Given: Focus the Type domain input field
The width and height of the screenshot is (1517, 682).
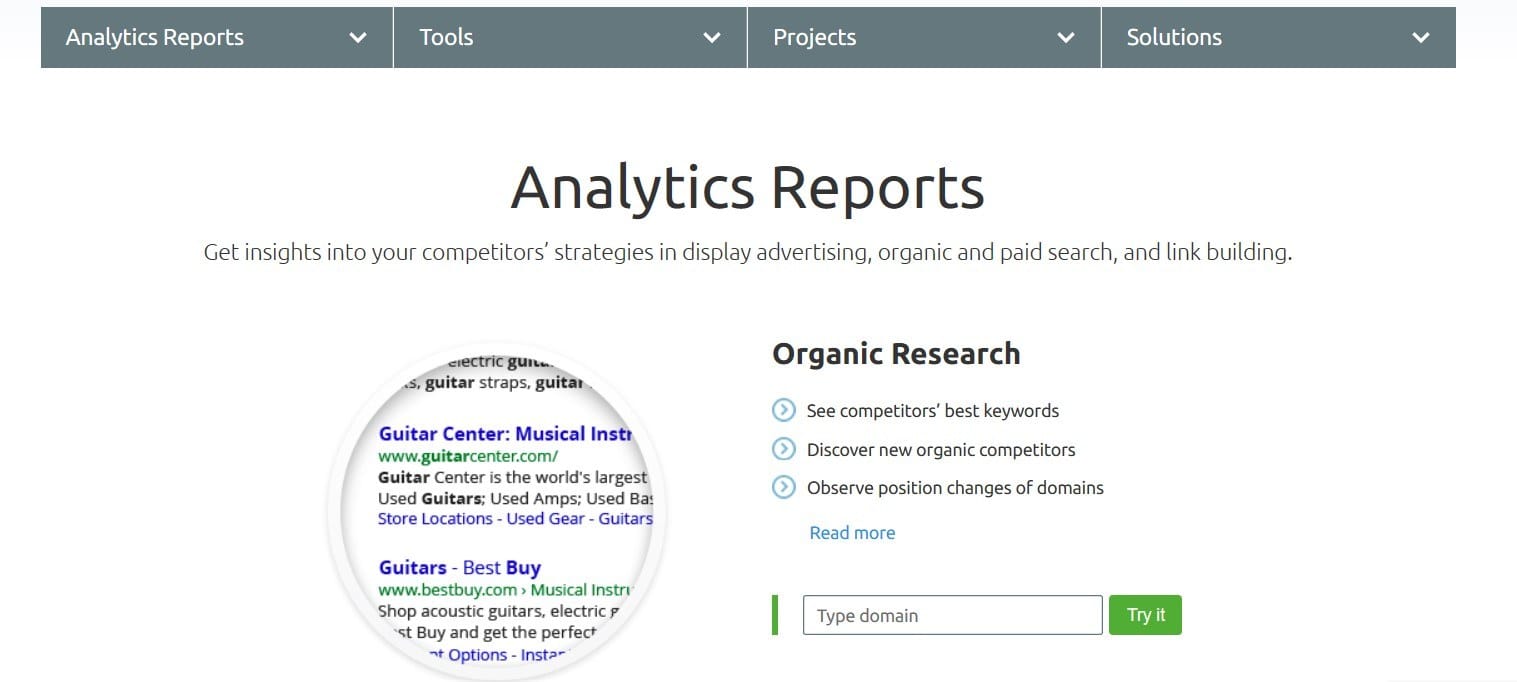Looking at the screenshot, I should coord(952,615).
